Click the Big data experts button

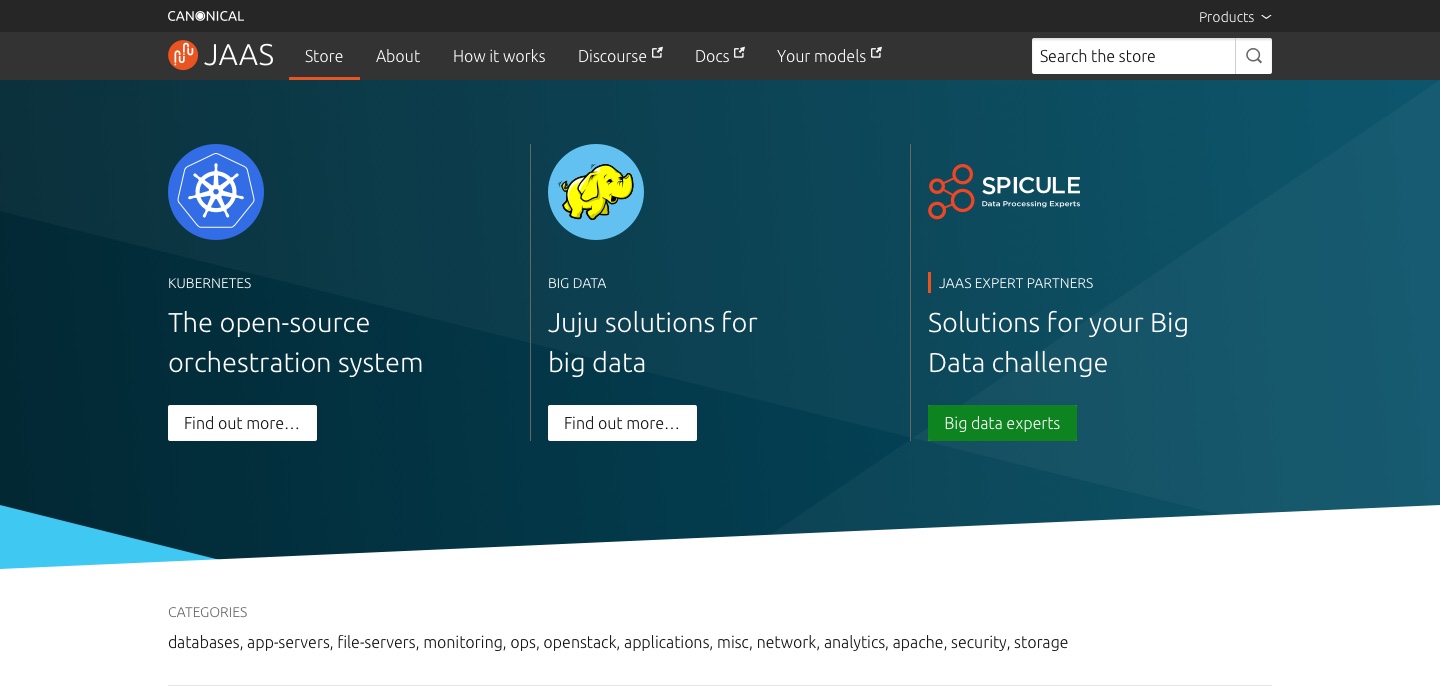click(x=1002, y=423)
